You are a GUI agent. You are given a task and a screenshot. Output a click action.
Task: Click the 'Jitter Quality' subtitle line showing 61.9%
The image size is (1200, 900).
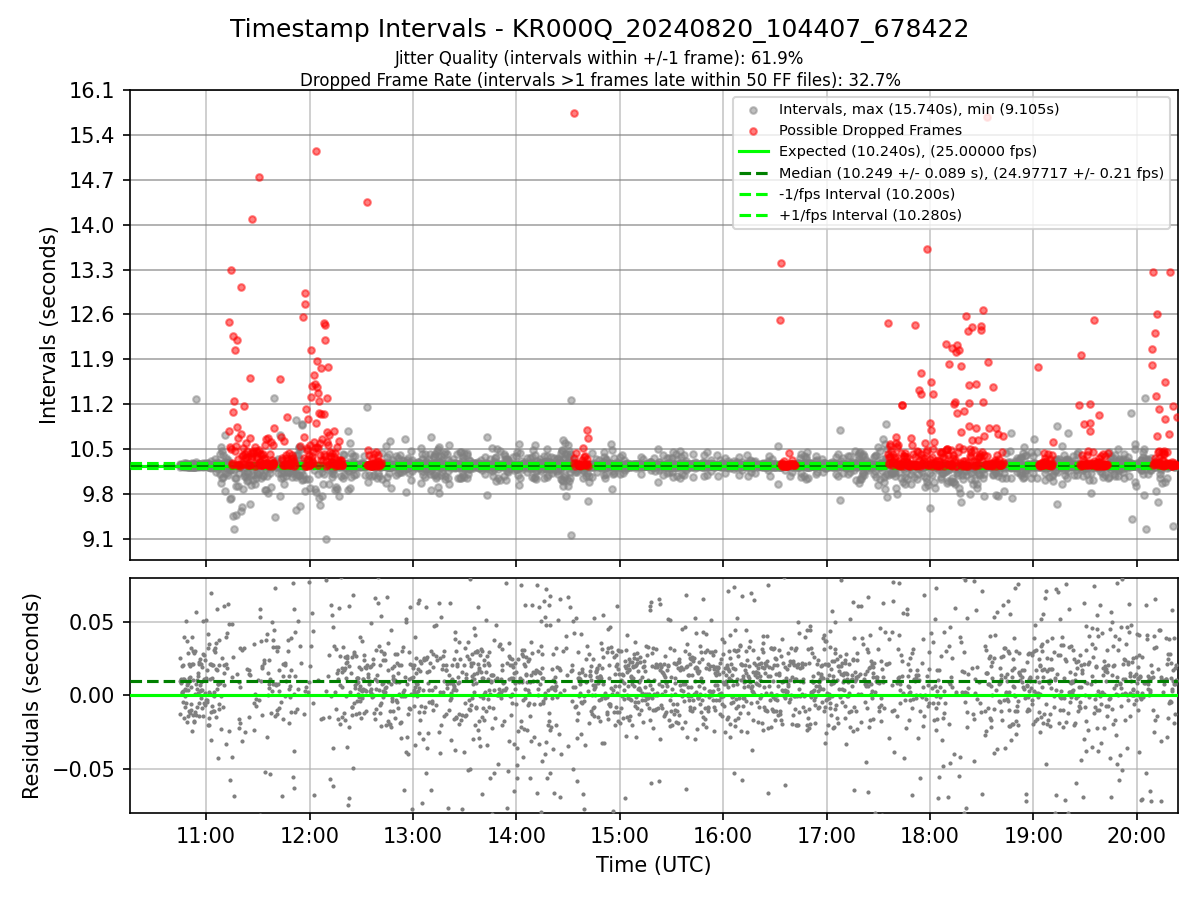click(x=599, y=58)
